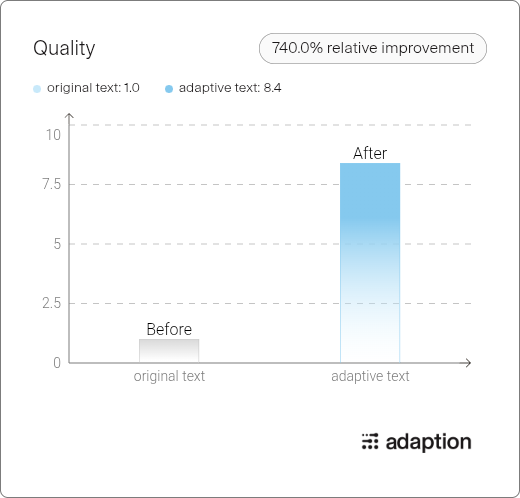Click the adaption brand wordmark
The width and height of the screenshot is (520, 498).
pyautogui.click(x=428, y=442)
